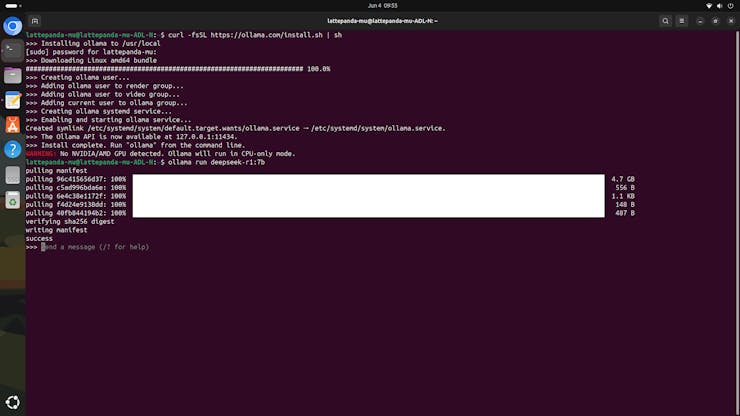Click the API address 127.0.0.1:11434 line
Viewport: 740px width, 416px height.
coord(131,136)
